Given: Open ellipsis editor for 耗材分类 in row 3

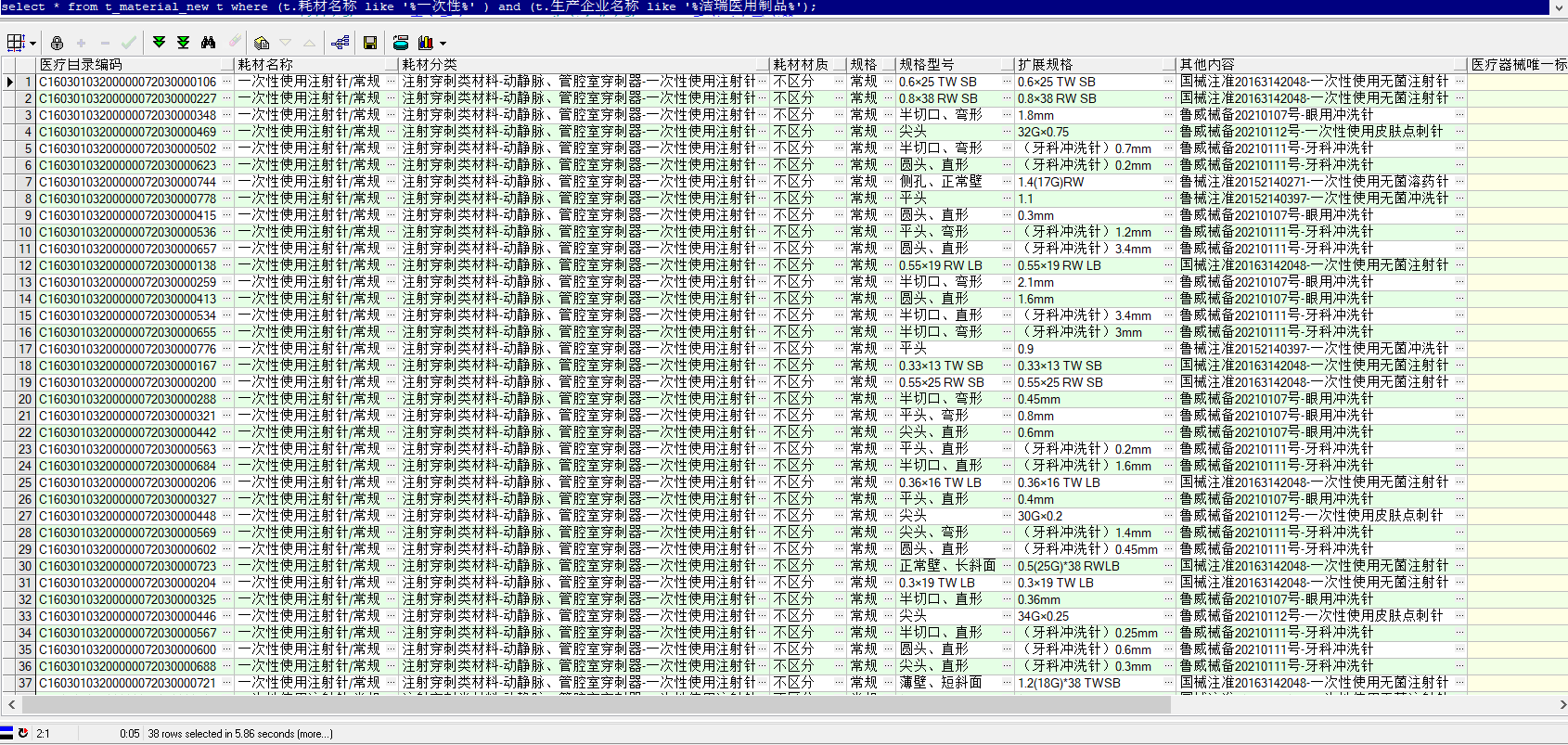Looking at the screenshot, I should 763,115.
